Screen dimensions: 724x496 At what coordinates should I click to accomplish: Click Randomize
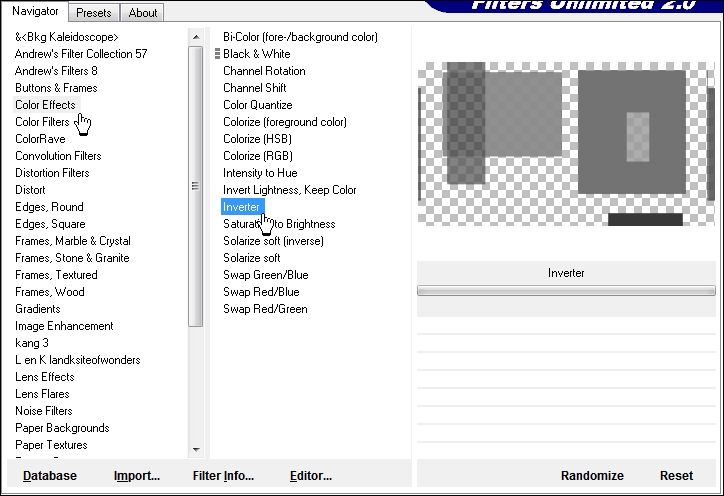[x=592, y=476]
